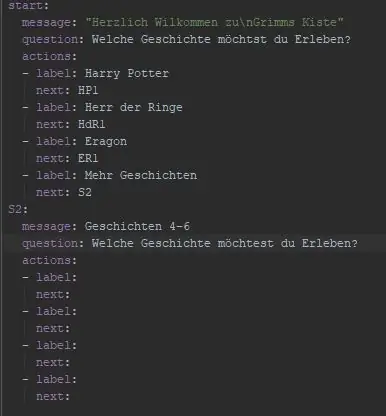Click the first empty 'label:' under S2

[56, 277]
